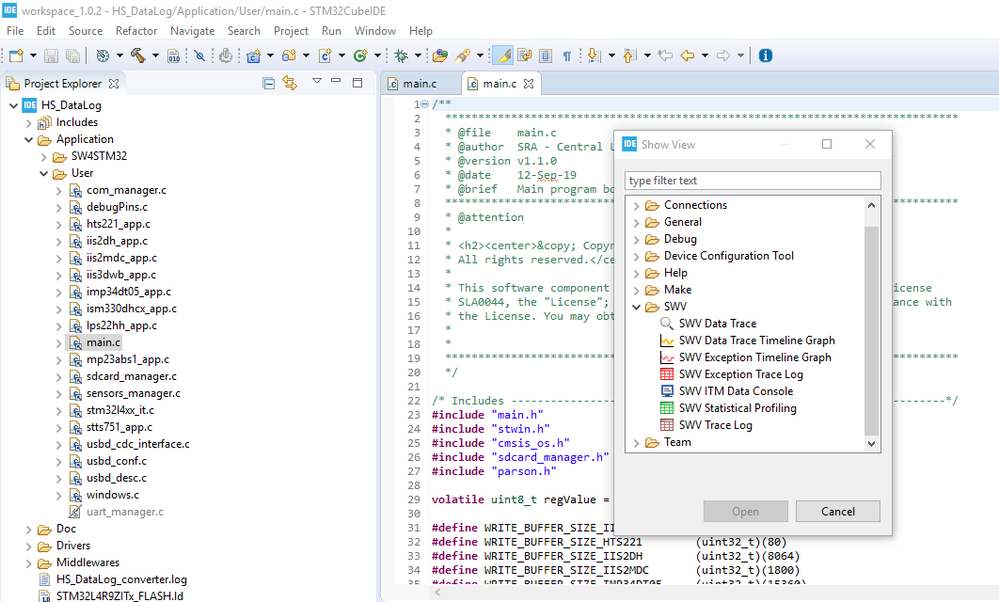Toggle Skip All Breakpoints
Image resolution: width=999 pixels, height=602 pixels.
[x=200, y=56]
